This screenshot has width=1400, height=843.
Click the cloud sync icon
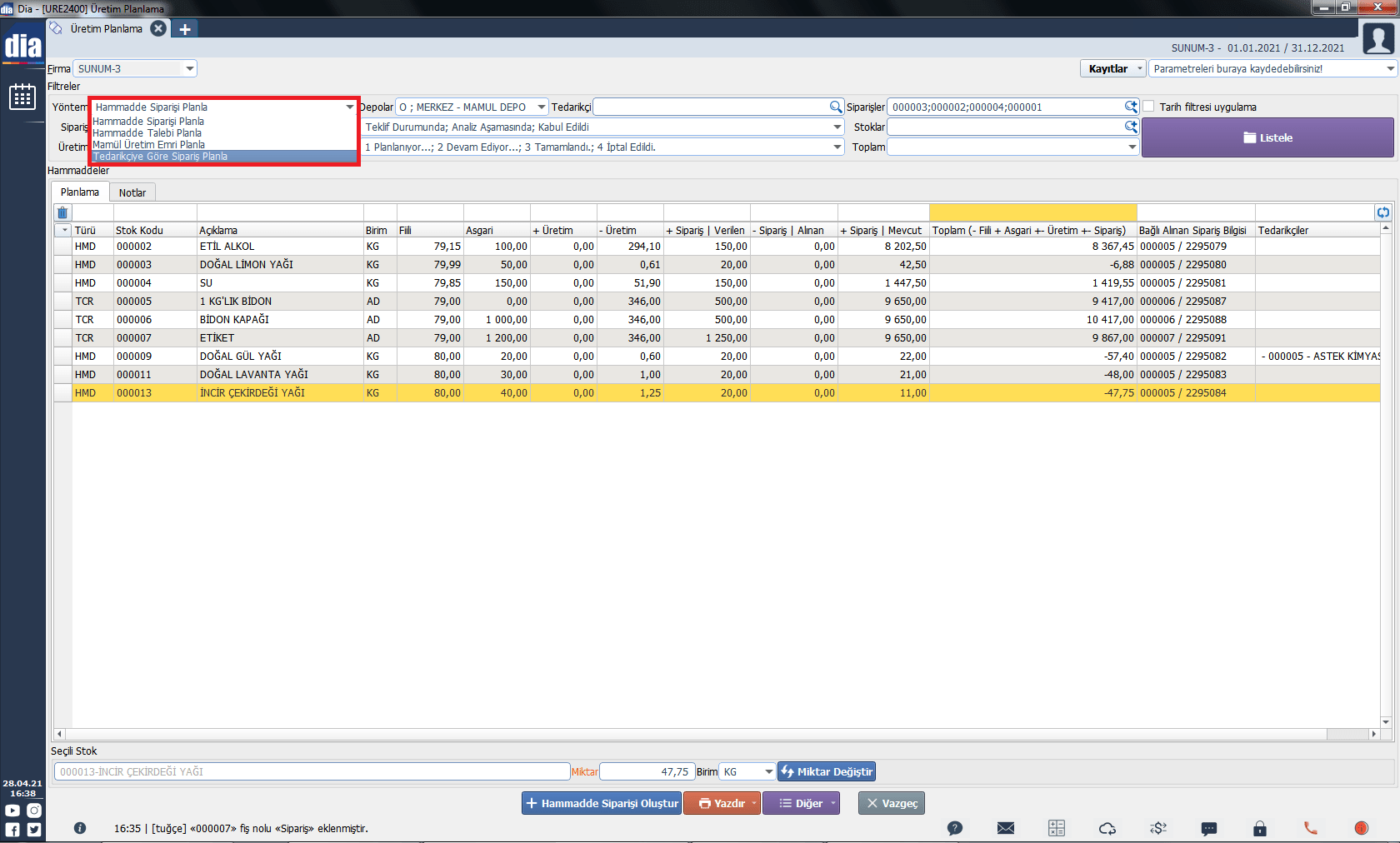pos(1107,828)
